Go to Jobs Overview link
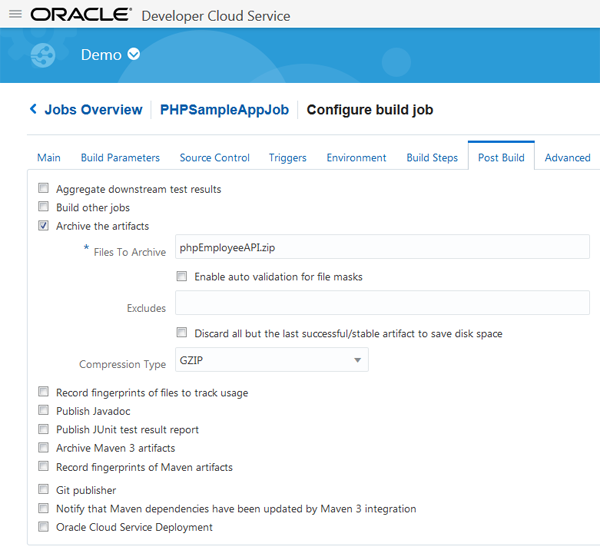600x550 pixels. click(93, 110)
